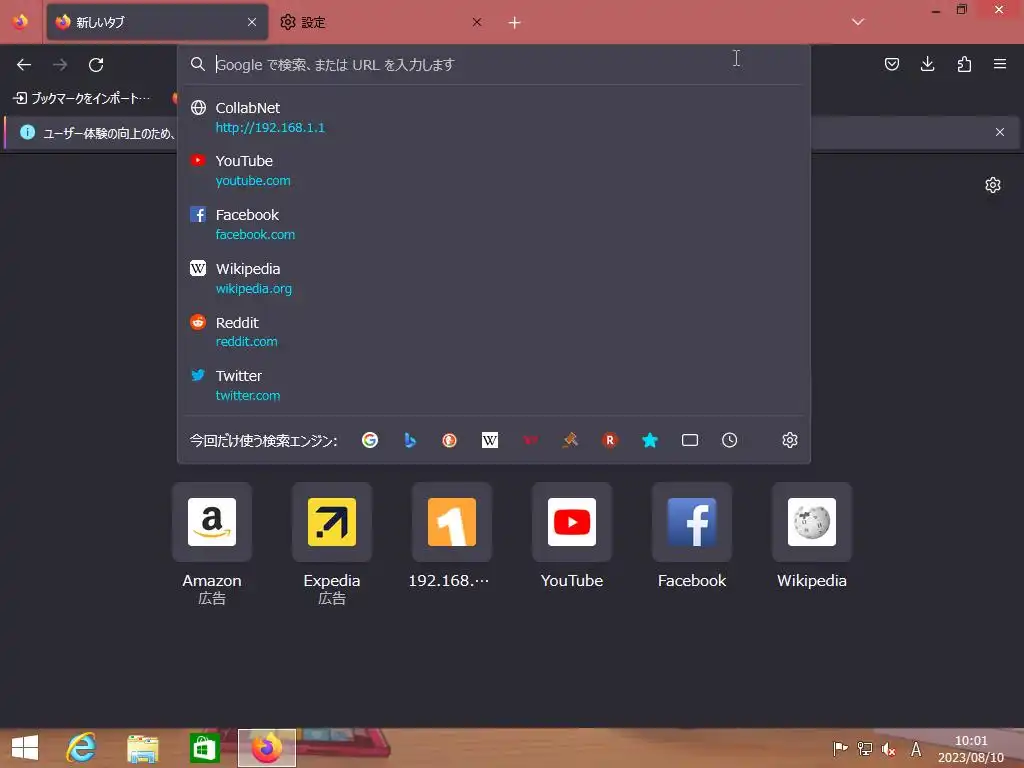Image resolution: width=1024 pixels, height=768 pixels.
Task: Click the ブックマークをインポート bookmark toolbar button
Action: click(82, 98)
